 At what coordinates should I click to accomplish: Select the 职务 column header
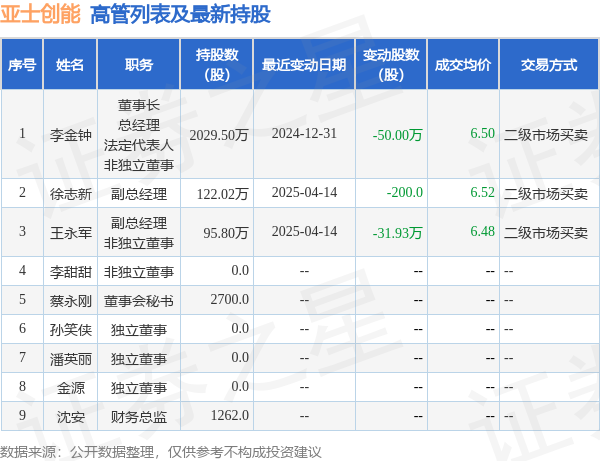point(139,65)
